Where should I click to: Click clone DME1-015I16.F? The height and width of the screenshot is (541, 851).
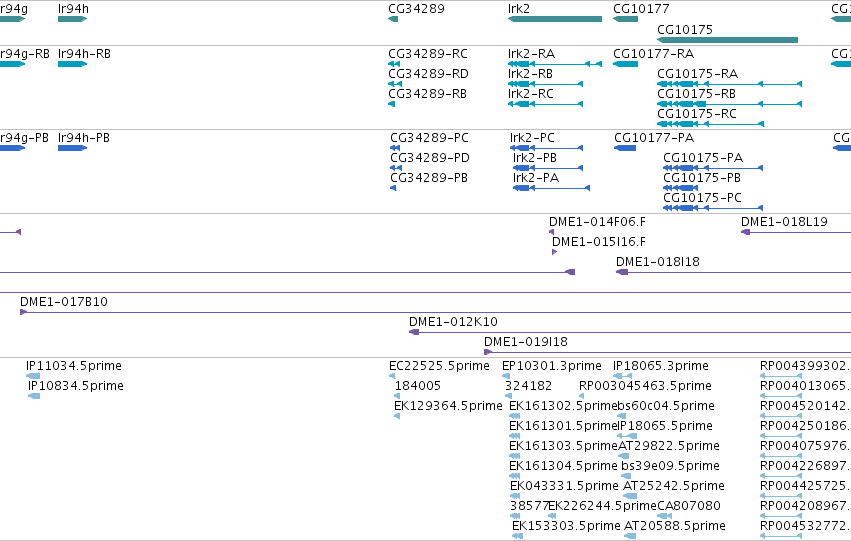point(599,242)
